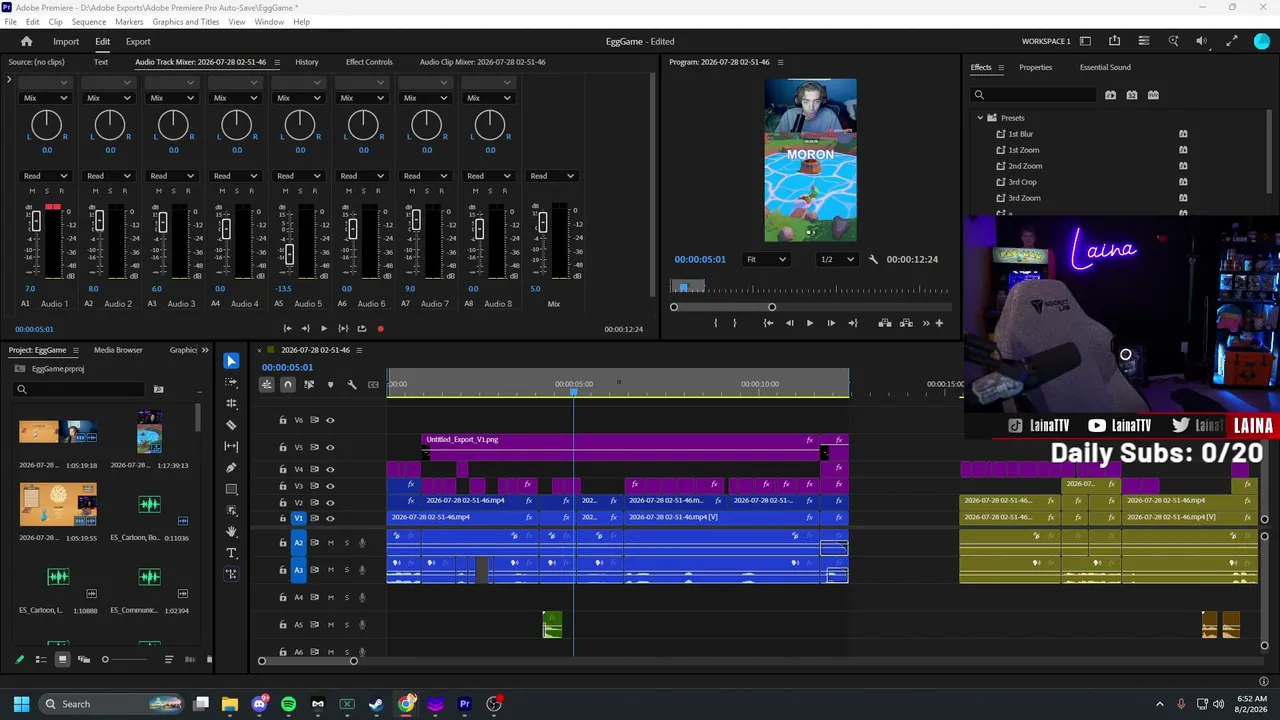Screen dimensions: 1280x720
Task: Open playback resolution 1/2 dropdown
Action: tap(837, 259)
